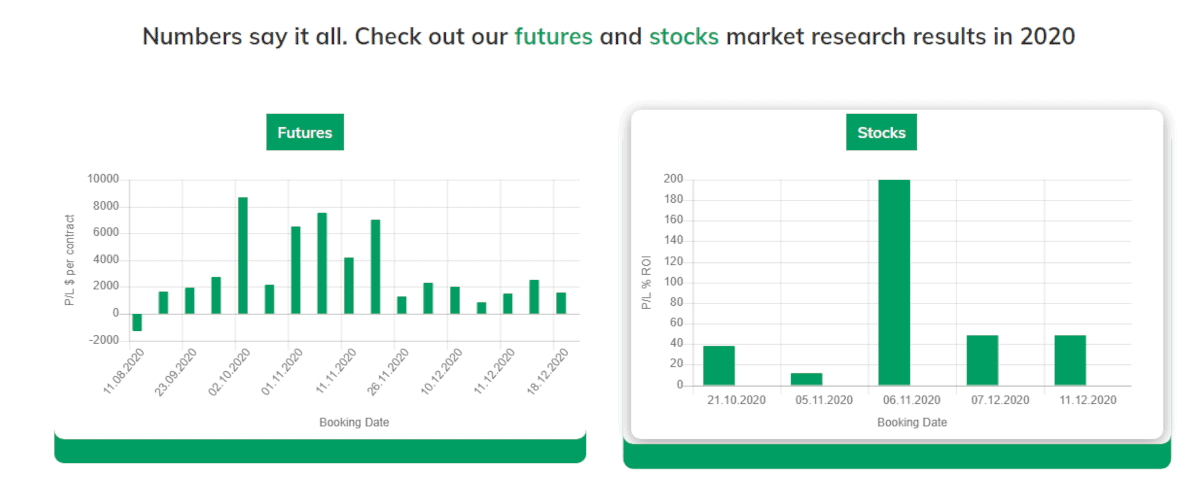The image size is (1200, 489).
Task: Select the negative 11.08.2020 futures bar
Action: point(137,322)
